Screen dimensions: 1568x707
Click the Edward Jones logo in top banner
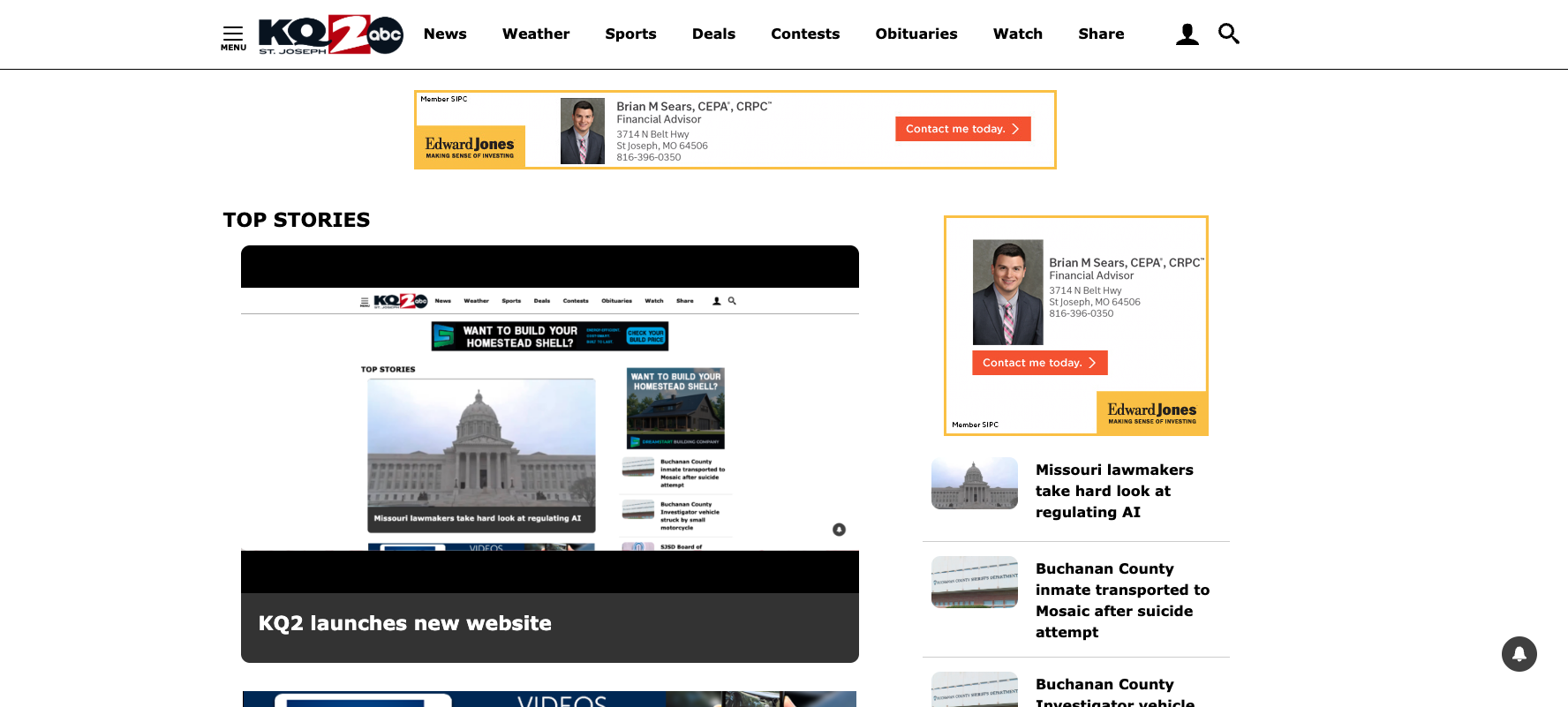coord(470,147)
